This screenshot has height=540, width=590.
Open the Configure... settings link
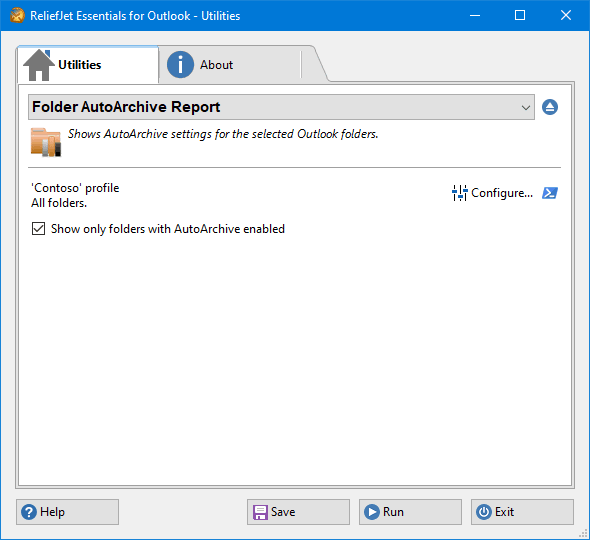[x=502, y=193]
